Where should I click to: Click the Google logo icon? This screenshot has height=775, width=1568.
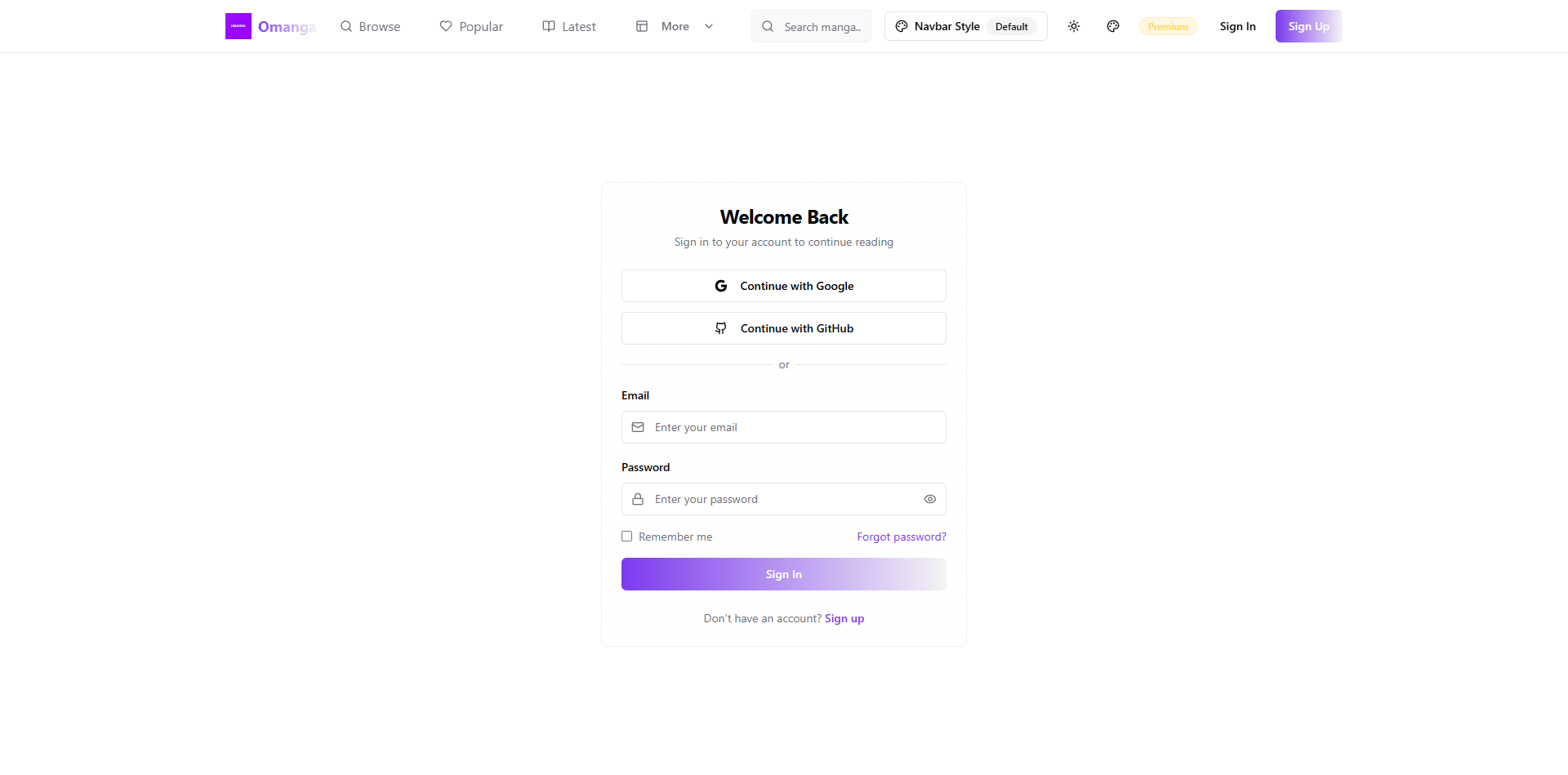click(721, 286)
